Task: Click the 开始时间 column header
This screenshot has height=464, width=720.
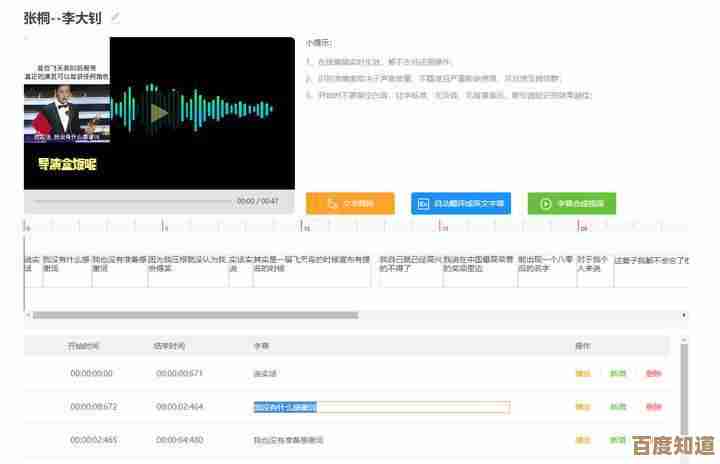Action: coord(83,346)
